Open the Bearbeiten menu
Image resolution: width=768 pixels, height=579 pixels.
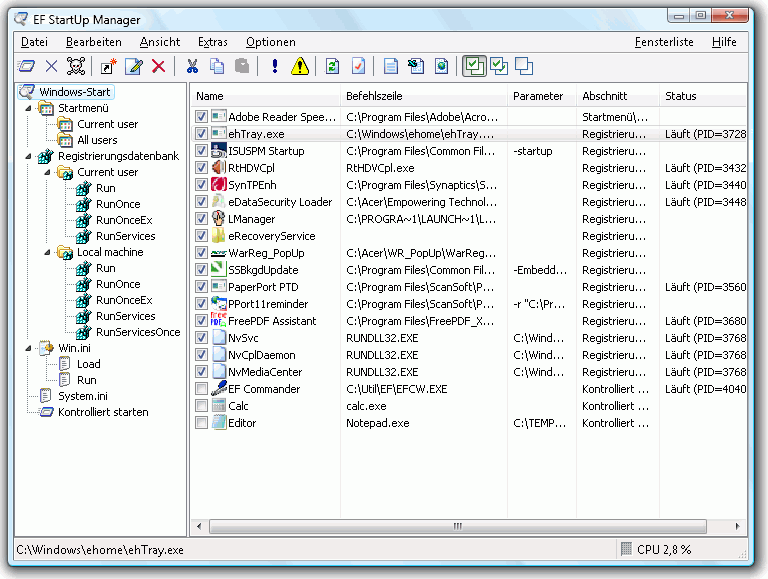point(93,42)
